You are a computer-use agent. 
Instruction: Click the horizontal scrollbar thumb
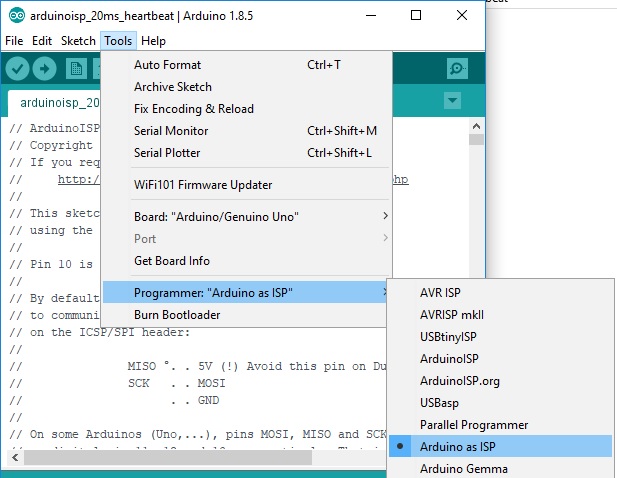click(x=168, y=458)
